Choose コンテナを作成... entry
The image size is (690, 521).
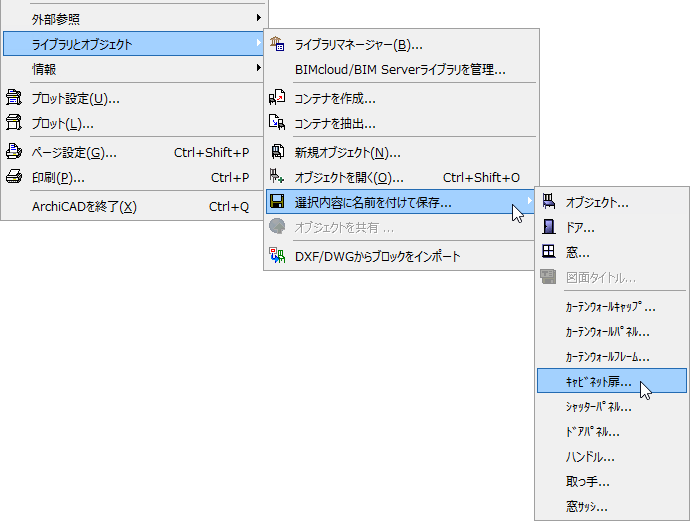pyautogui.click(x=401, y=98)
